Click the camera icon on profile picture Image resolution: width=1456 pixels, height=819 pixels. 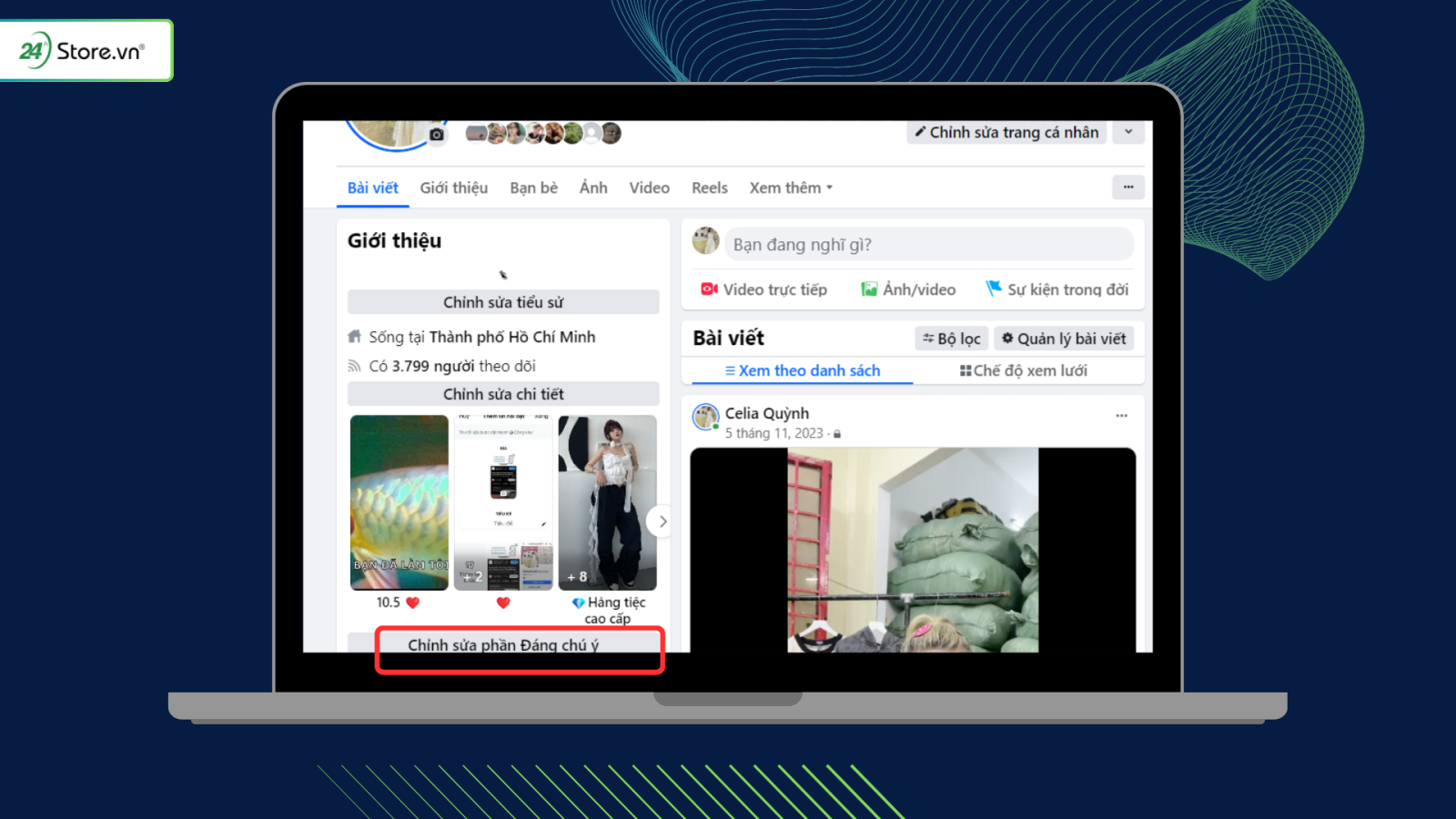pos(437,135)
